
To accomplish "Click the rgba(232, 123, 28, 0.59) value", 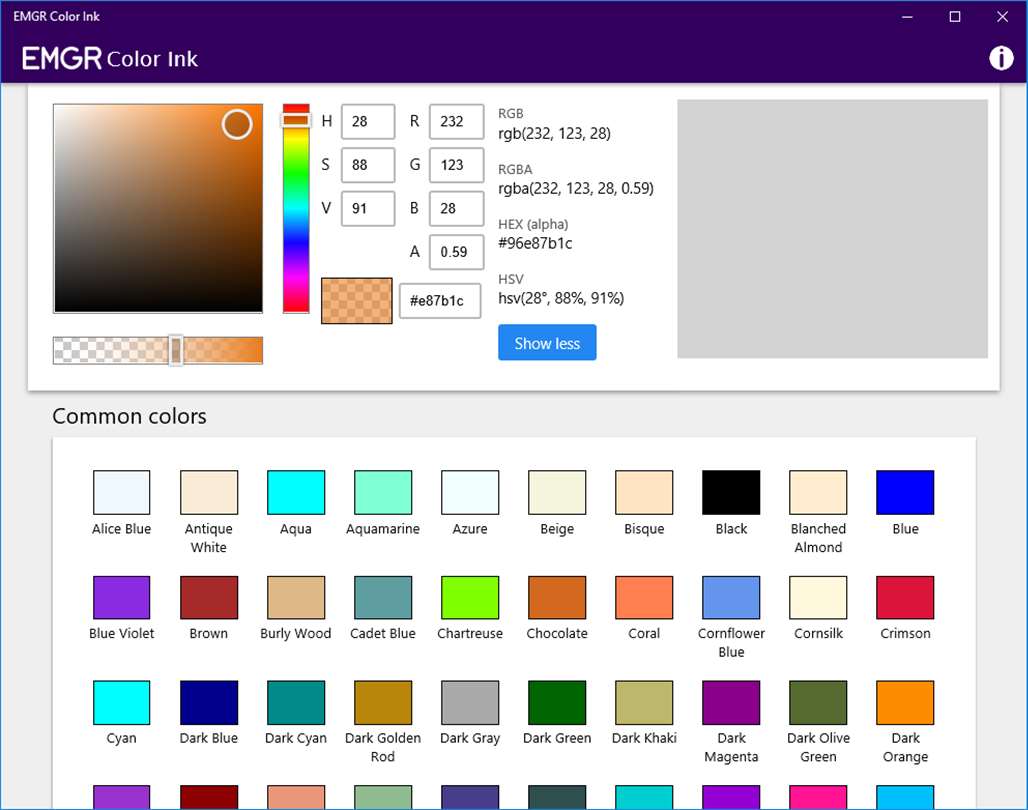I will 576,189.
